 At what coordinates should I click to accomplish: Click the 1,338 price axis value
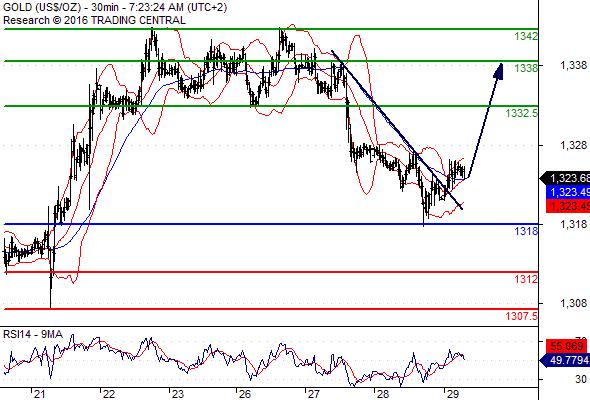tap(573, 65)
